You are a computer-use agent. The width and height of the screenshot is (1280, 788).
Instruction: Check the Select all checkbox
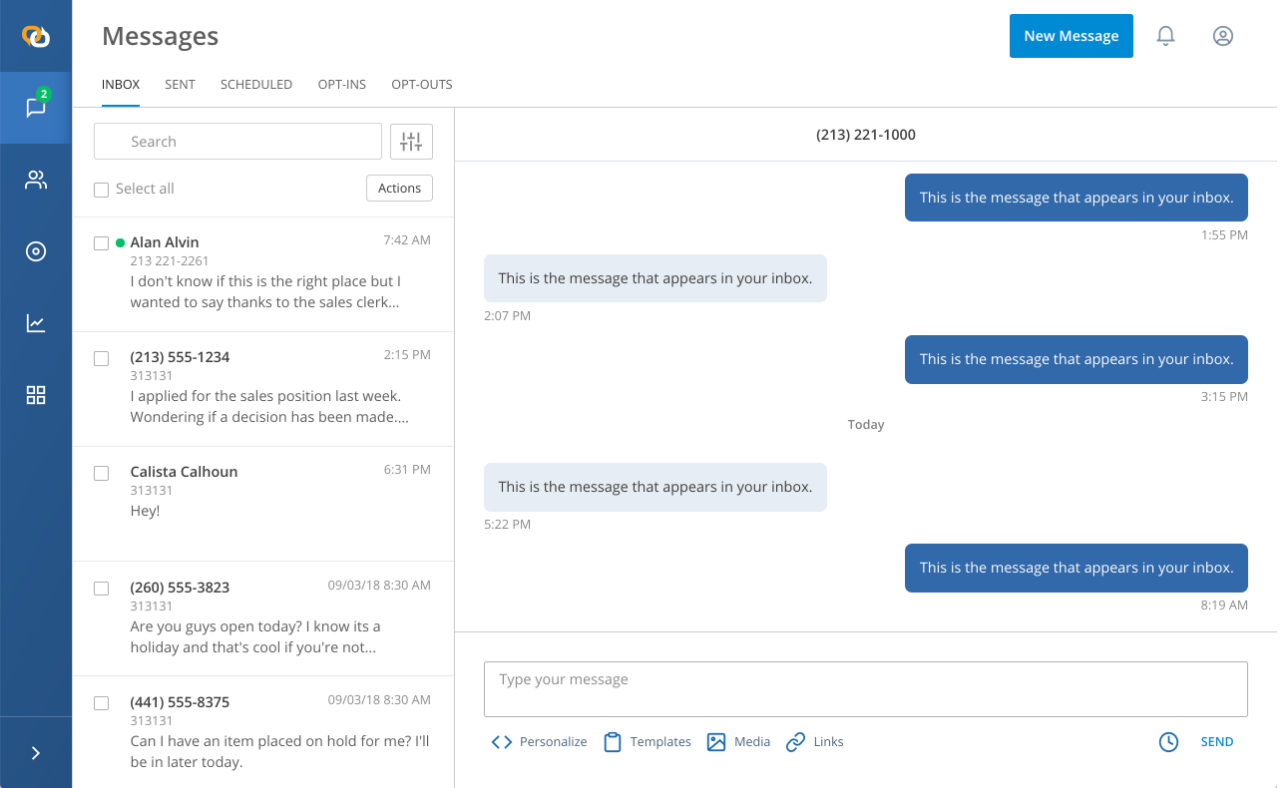101,188
